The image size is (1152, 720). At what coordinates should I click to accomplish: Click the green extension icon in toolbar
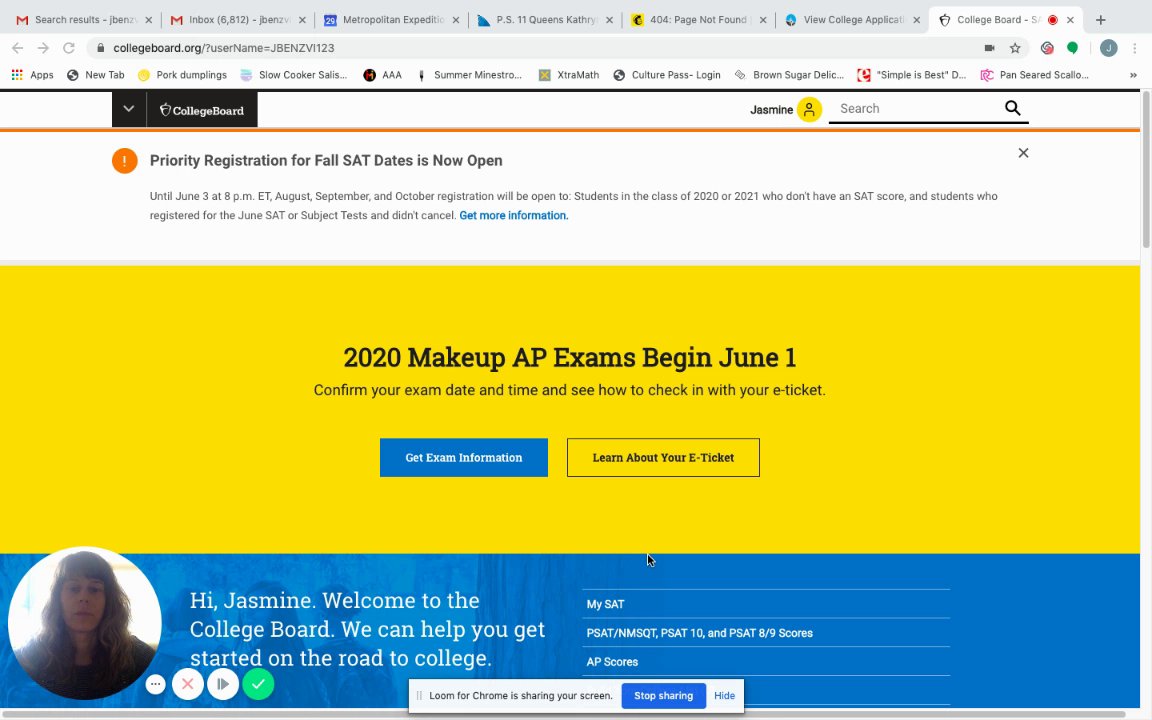(1073, 48)
